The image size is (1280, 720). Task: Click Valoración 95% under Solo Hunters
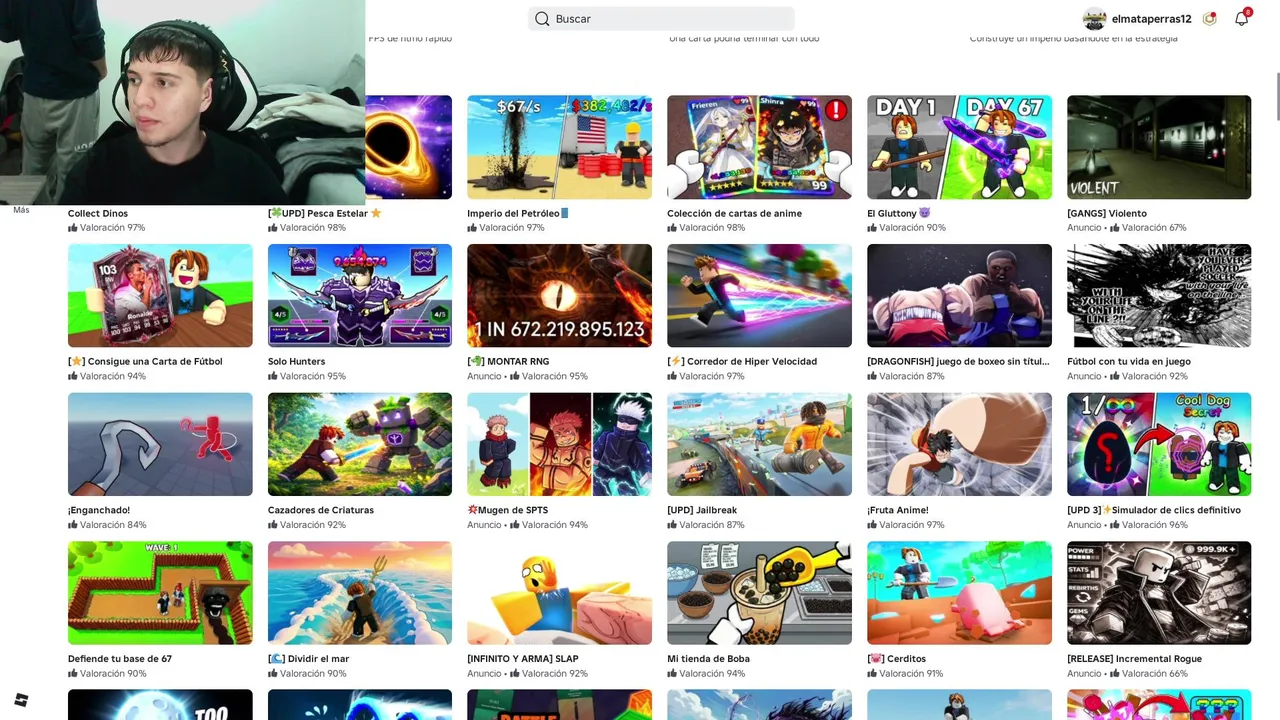(x=307, y=376)
